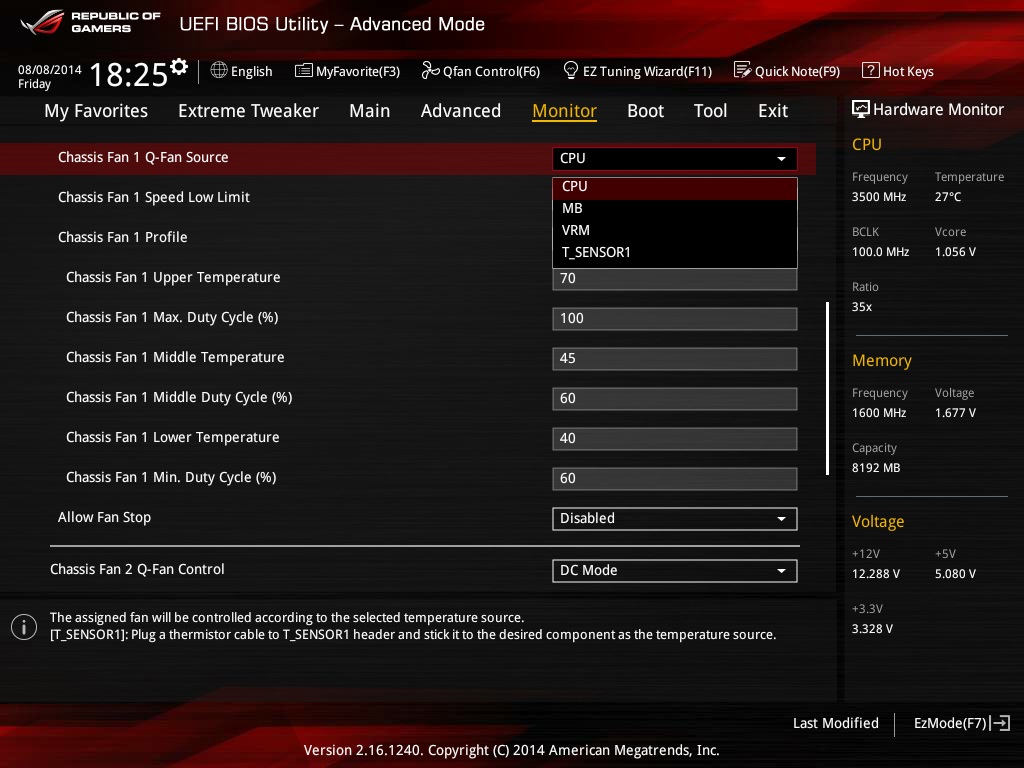The height and width of the screenshot is (768, 1024).
Task: Click the 5.080 V reading
Action: [x=955, y=574]
